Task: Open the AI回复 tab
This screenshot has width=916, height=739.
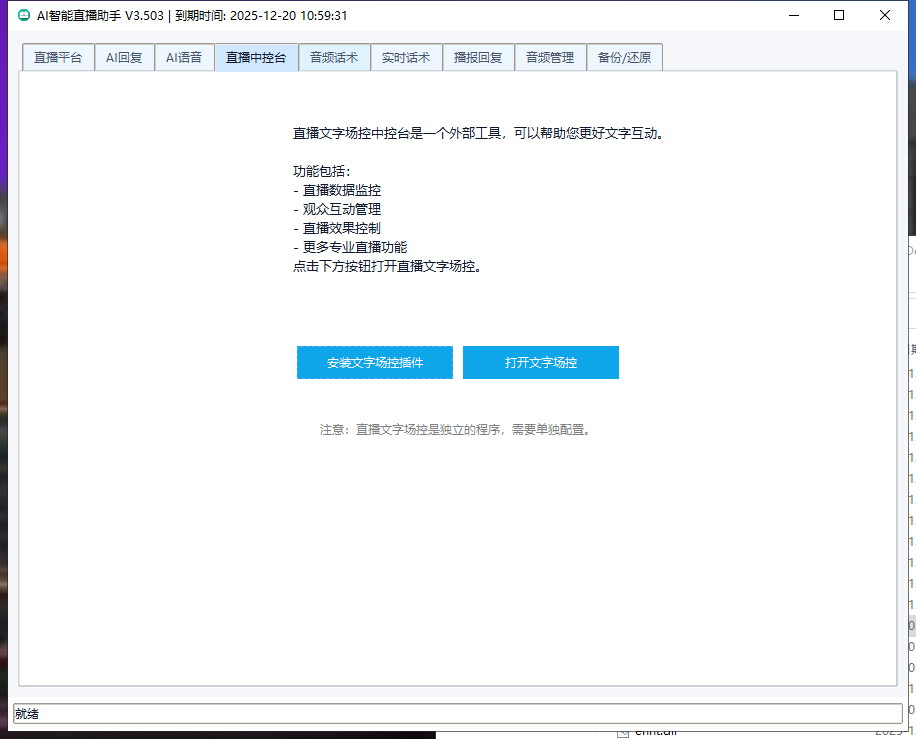Action: point(124,58)
